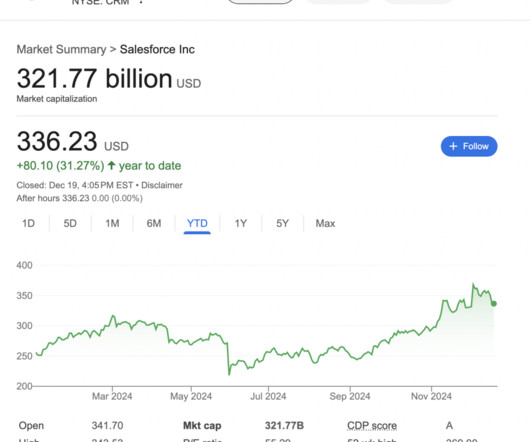Click the CDP score value A
The height and width of the screenshot is (442, 530).
click(x=449, y=425)
